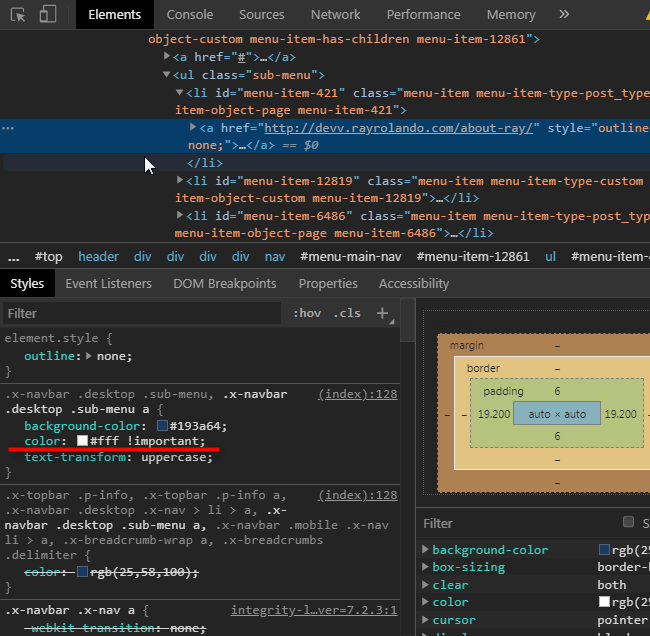The width and height of the screenshot is (650, 636).
Task: Open the Network tab
Action: 335,15
